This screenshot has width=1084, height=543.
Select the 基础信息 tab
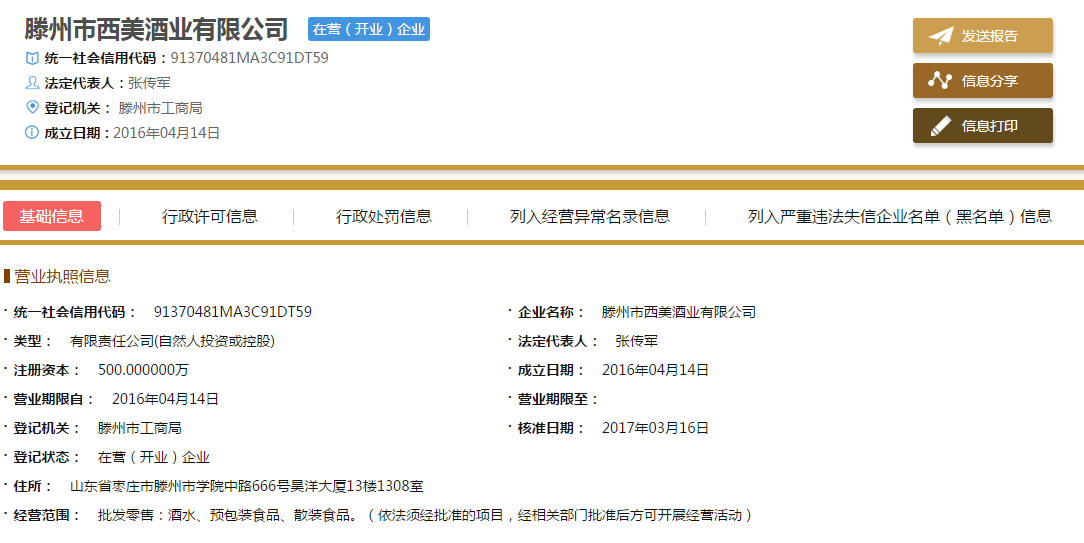(x=52, y=216)
